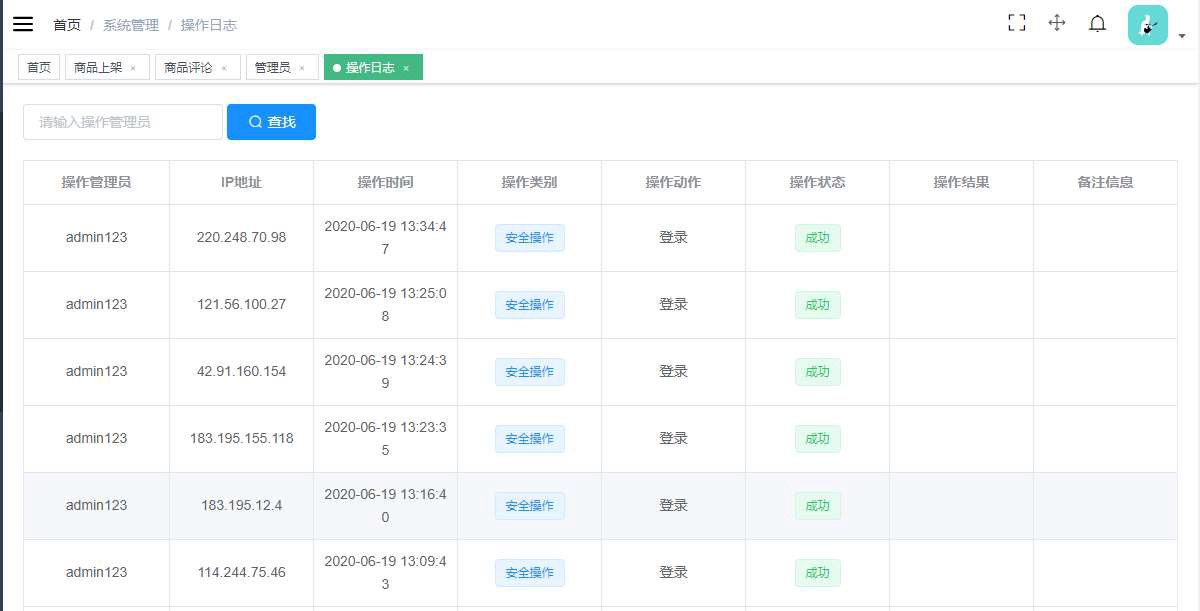This screenshot has height=611, width=1200.
Task: Close the 商品评论 tab
Action: (x=224, y=68)
